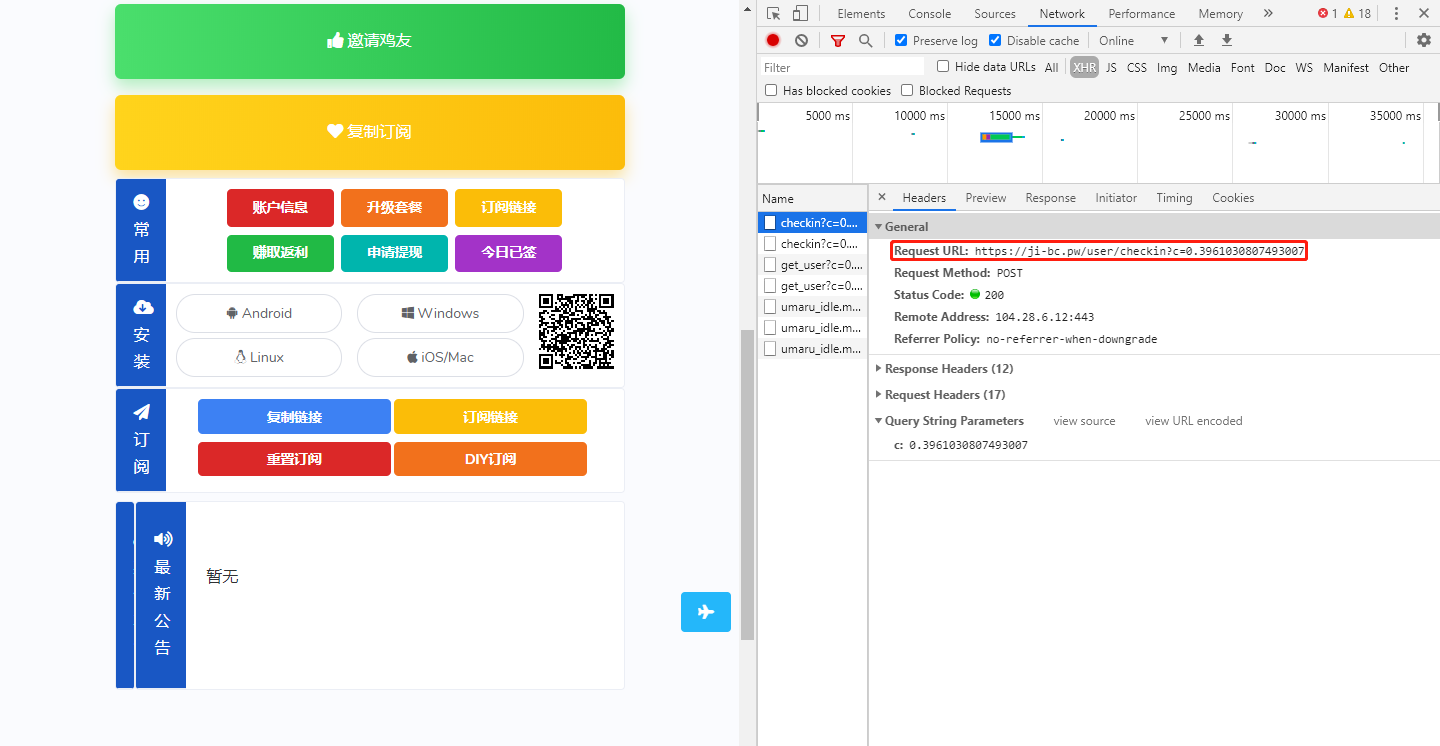This screenshot has height=746, width=1440.
Task: Toggle the Preserve log checkbox
Action: click(901, 40)
